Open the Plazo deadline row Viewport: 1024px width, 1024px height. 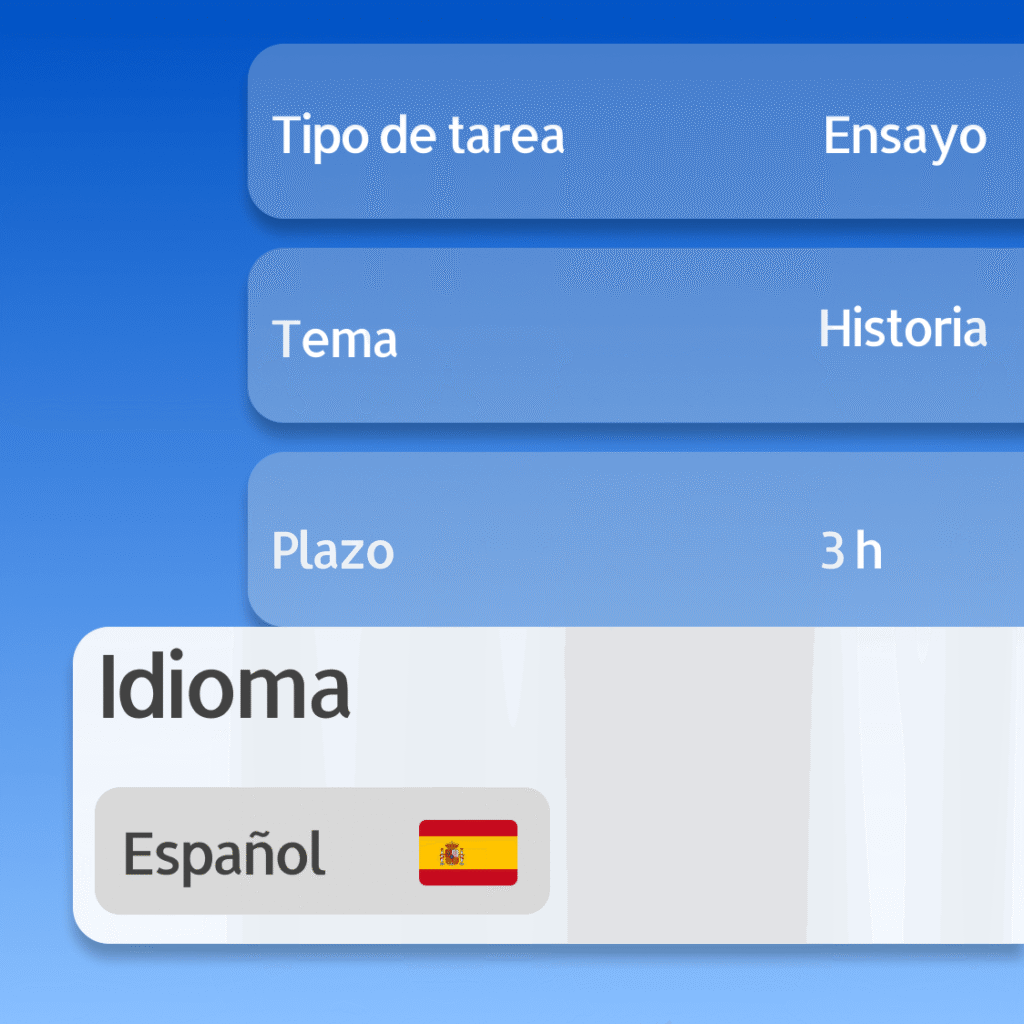[635, 539]
